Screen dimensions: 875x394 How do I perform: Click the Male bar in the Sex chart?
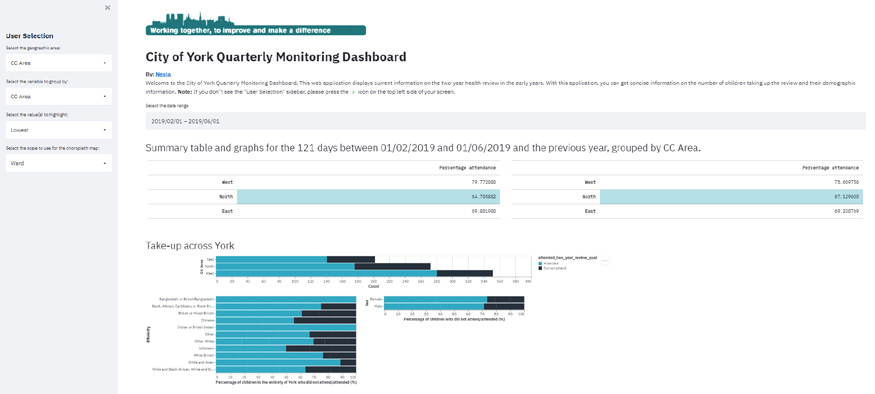(454, 307)
